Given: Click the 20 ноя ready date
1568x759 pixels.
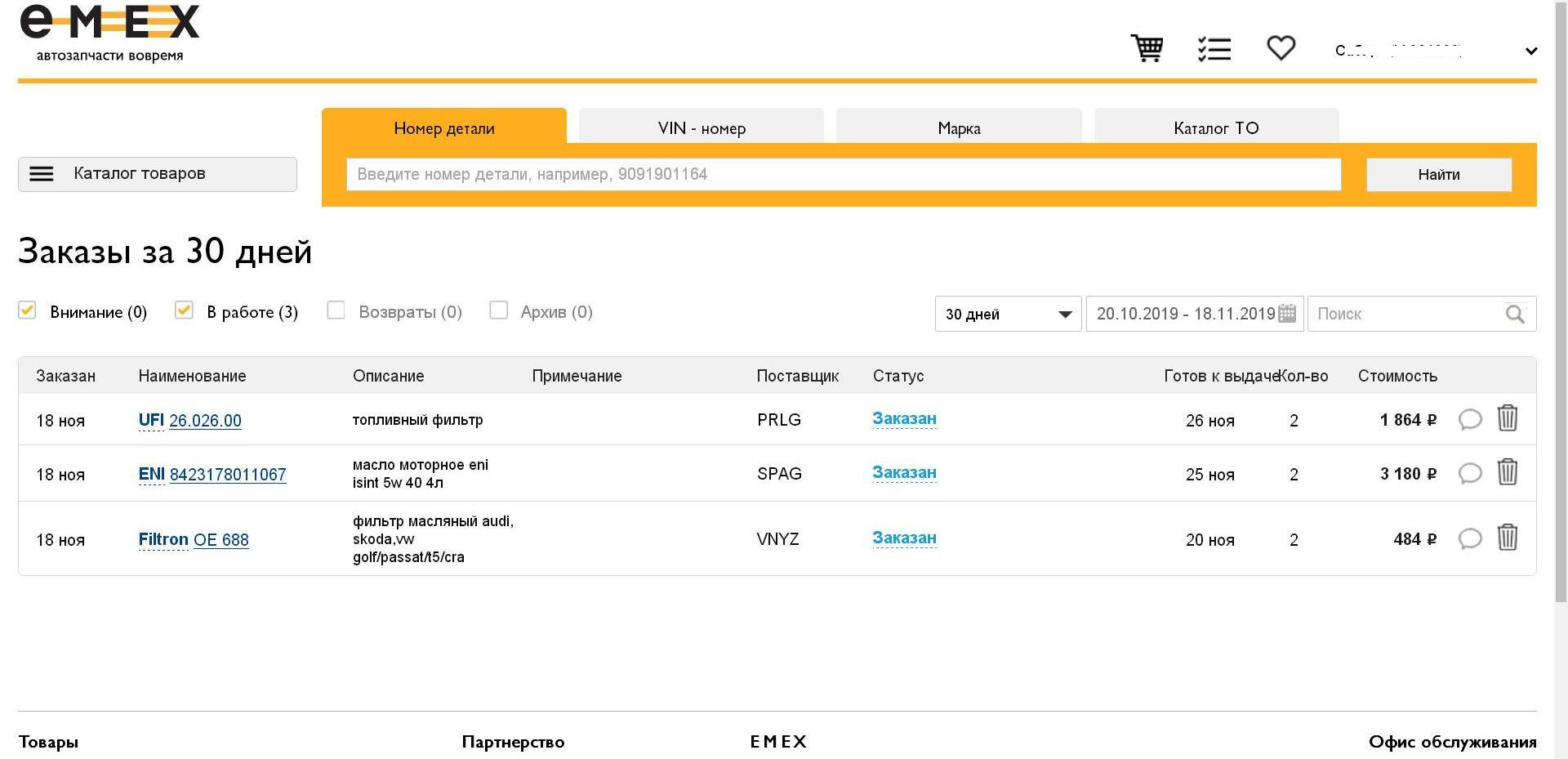Looking at the screenshot, I should (1209, 540).
